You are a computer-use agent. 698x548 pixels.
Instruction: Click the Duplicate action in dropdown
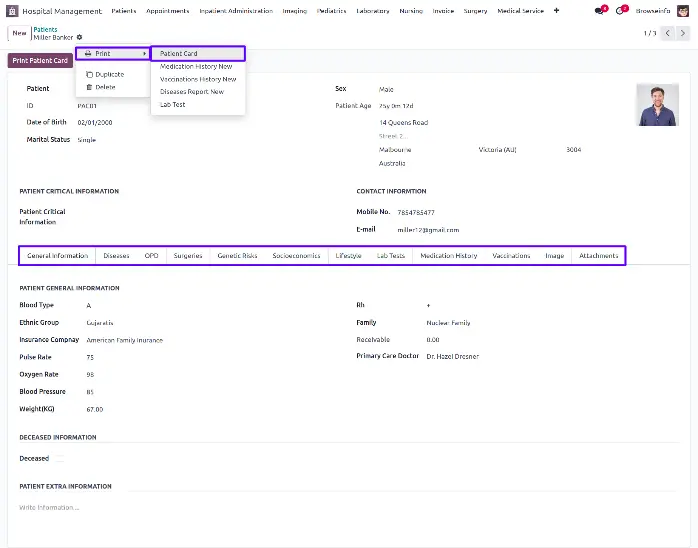click(x=109, y=74)
